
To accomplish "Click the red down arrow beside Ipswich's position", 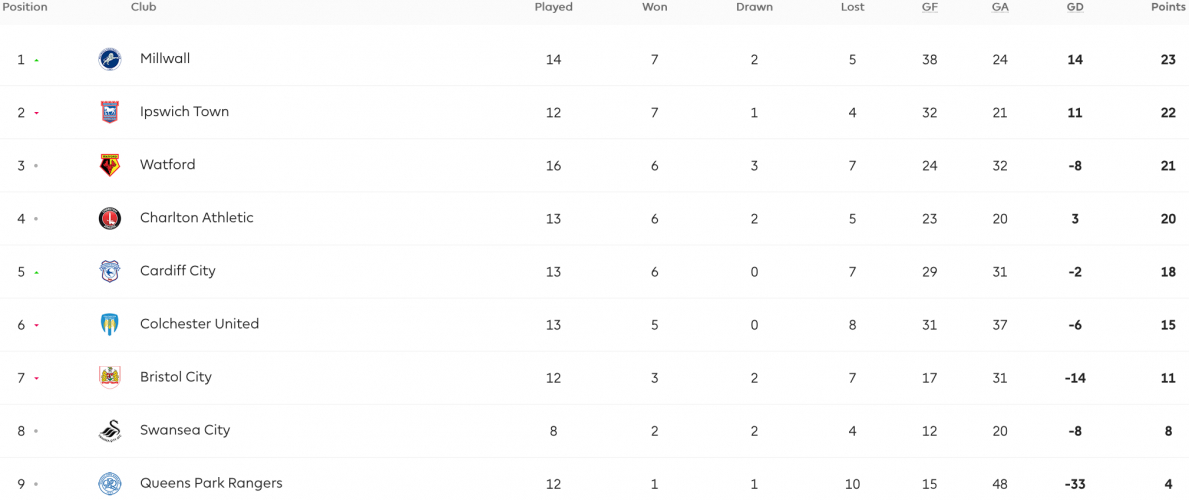I will point(36,113).
